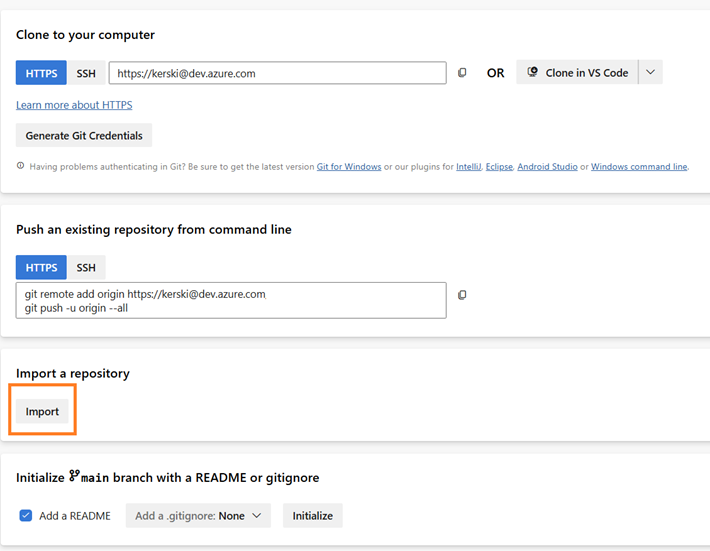Open Learn more about HTTPS link
This screenshot has width=710, height=551.
click(x=74, y=105)
